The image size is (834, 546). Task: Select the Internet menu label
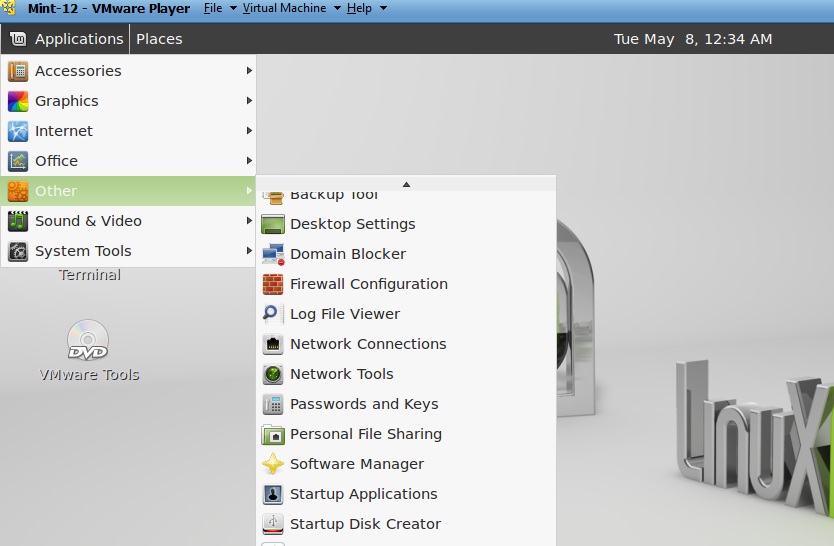coord(64,131)
